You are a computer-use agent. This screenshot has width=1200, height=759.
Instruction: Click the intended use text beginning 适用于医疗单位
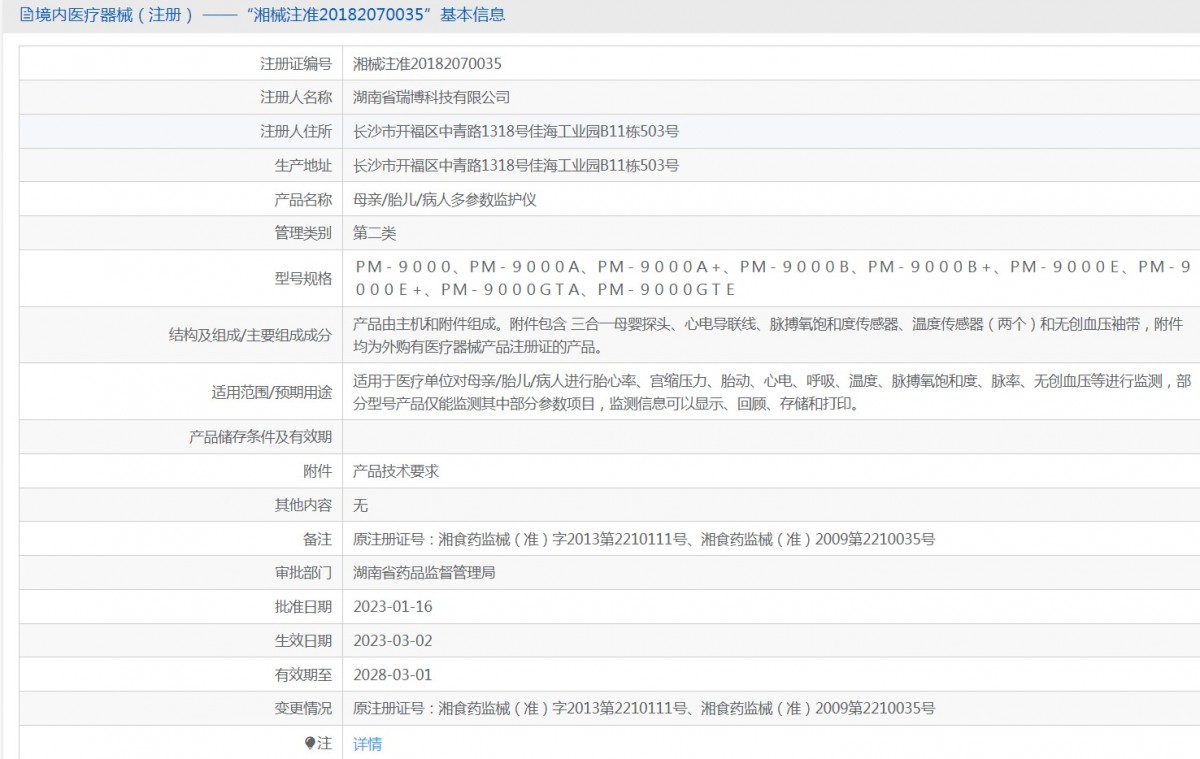[x=772, y=392]
